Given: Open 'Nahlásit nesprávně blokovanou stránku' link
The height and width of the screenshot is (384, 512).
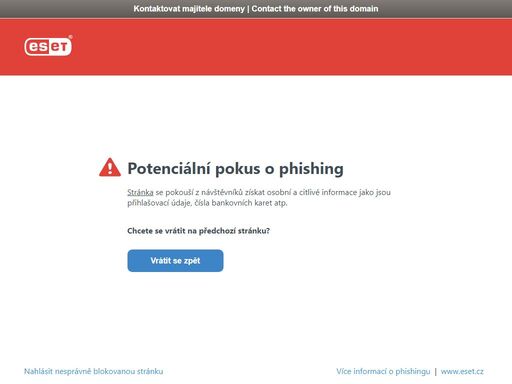Looking at the screenshot, I should coord(94,371).
